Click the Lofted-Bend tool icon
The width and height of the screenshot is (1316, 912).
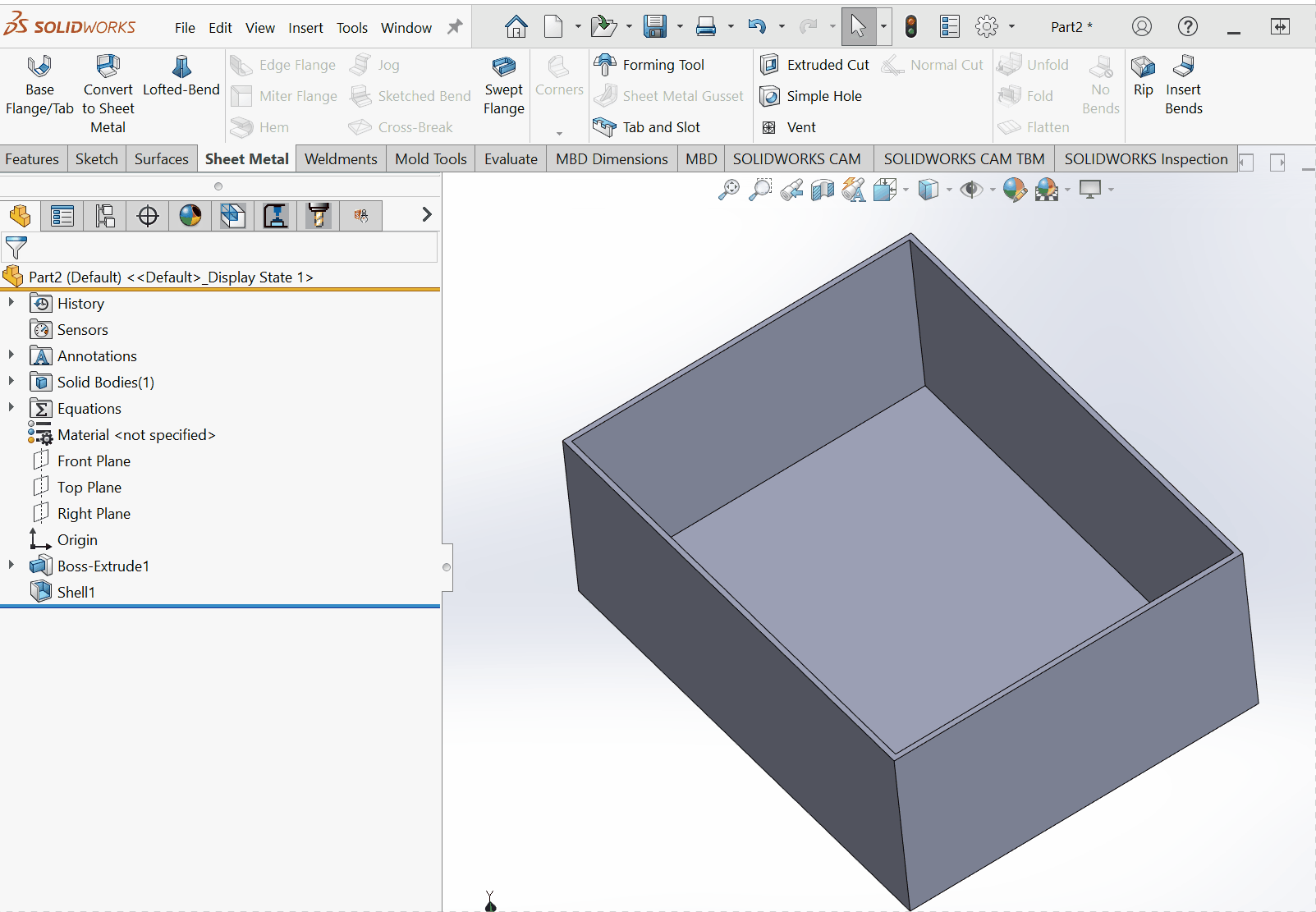[x=181, y=67]
